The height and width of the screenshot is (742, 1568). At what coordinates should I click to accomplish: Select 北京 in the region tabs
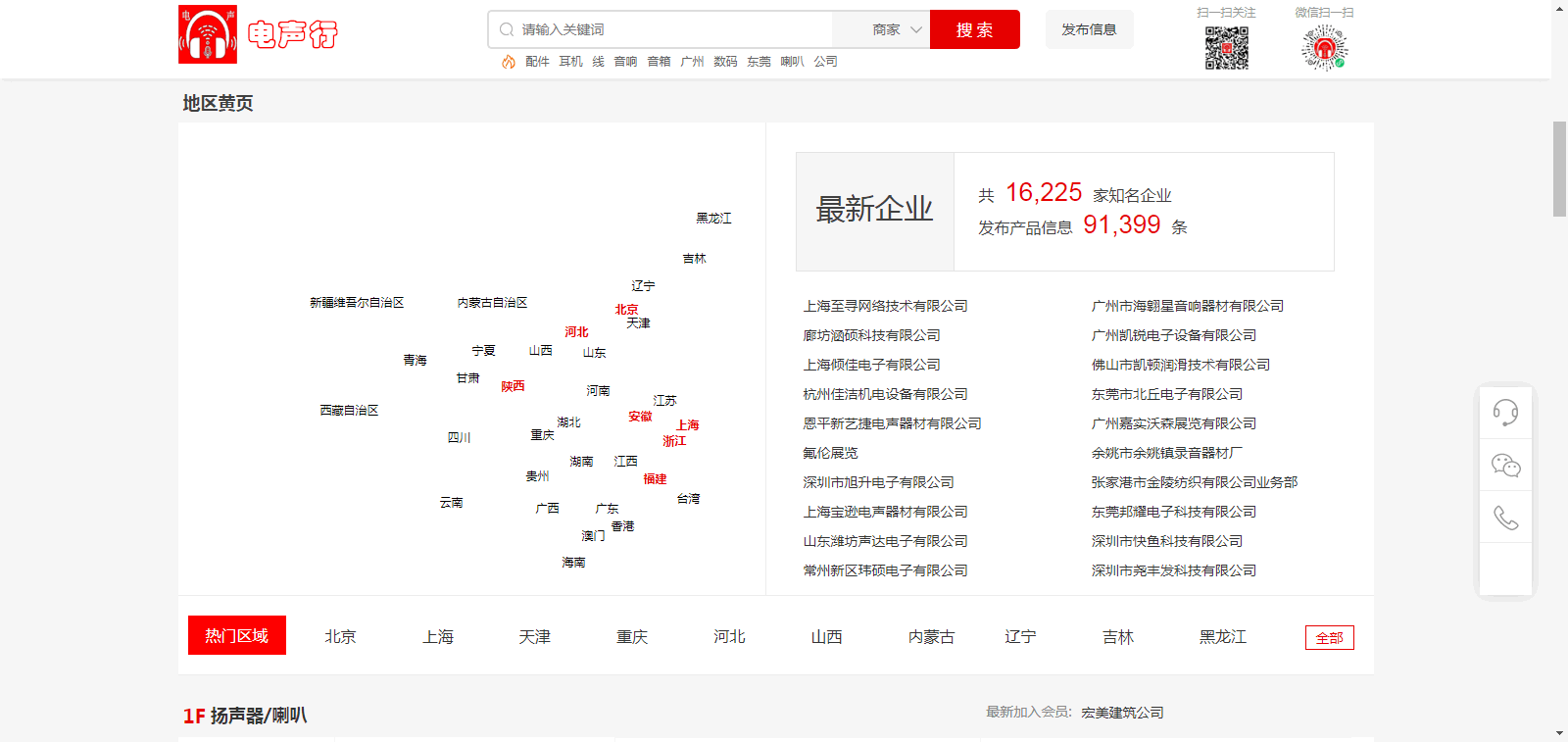(x=340, y=637)
